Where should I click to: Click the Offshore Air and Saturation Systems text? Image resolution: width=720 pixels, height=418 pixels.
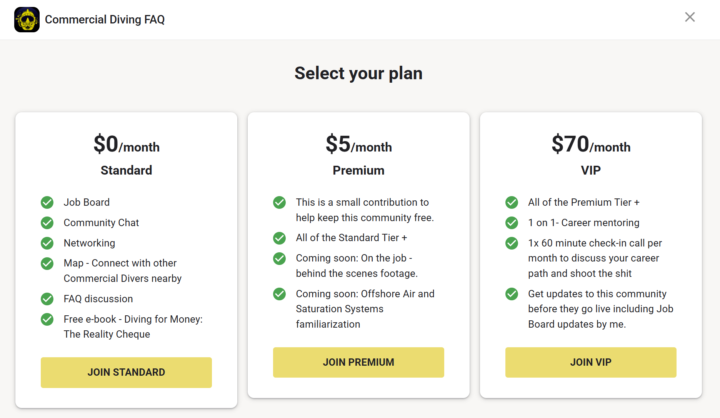pyautogui.click(x=365, y=301)
